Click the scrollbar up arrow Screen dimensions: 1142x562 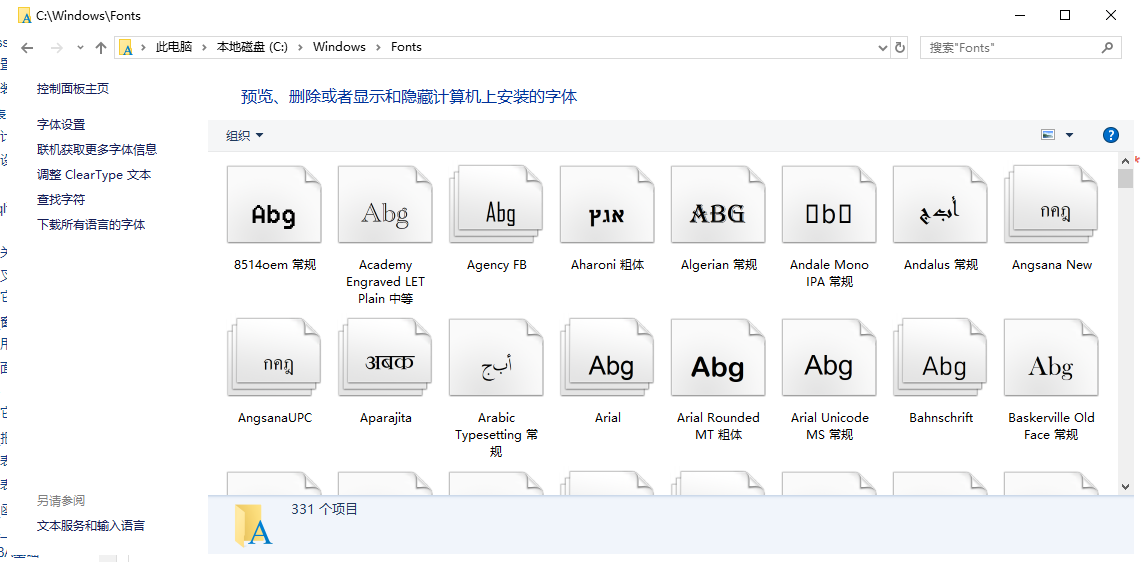(x=1126, y=159)
